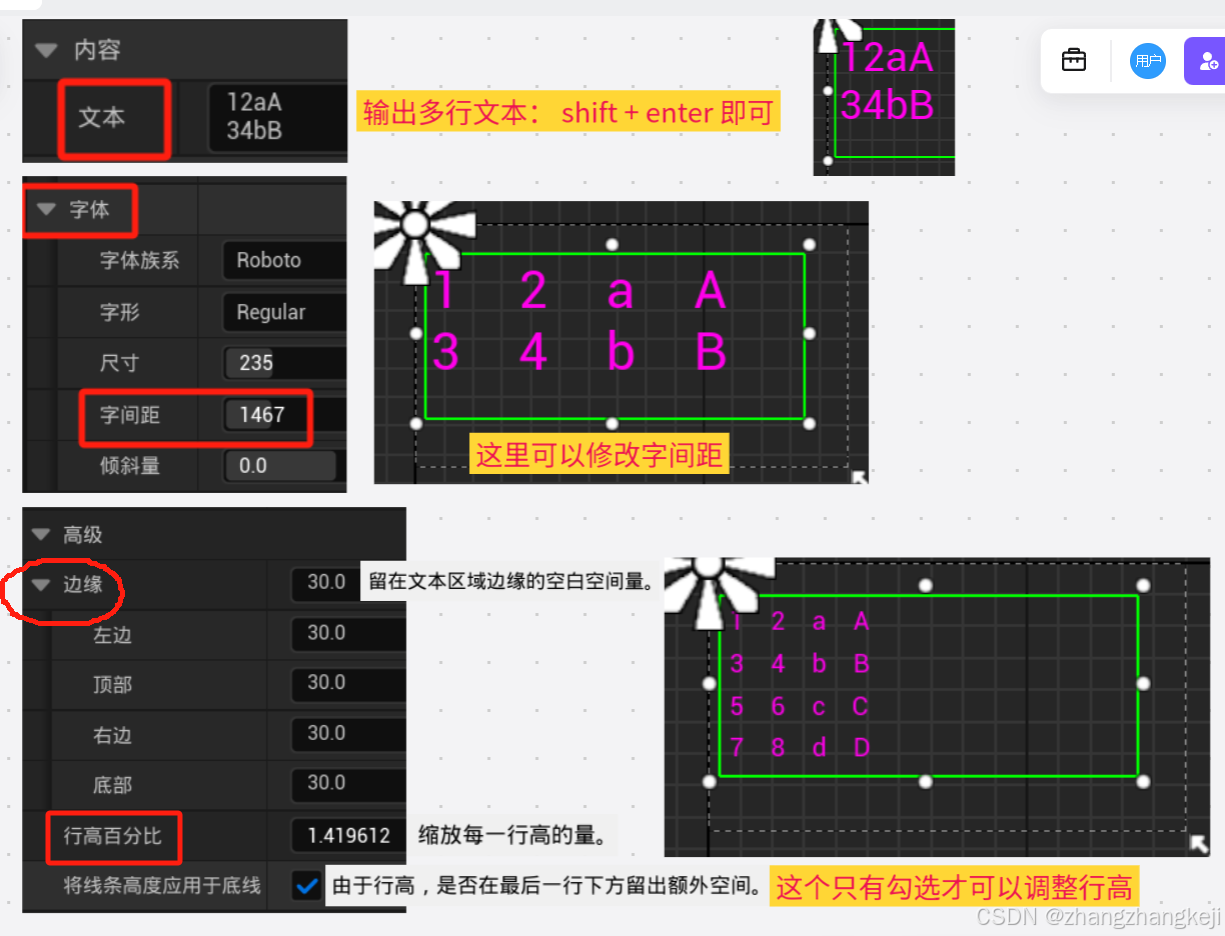The height and width of the screenshot is (936, 1225).
Task: Collapse the 边缘 margin group
Action: coord(40,585)
